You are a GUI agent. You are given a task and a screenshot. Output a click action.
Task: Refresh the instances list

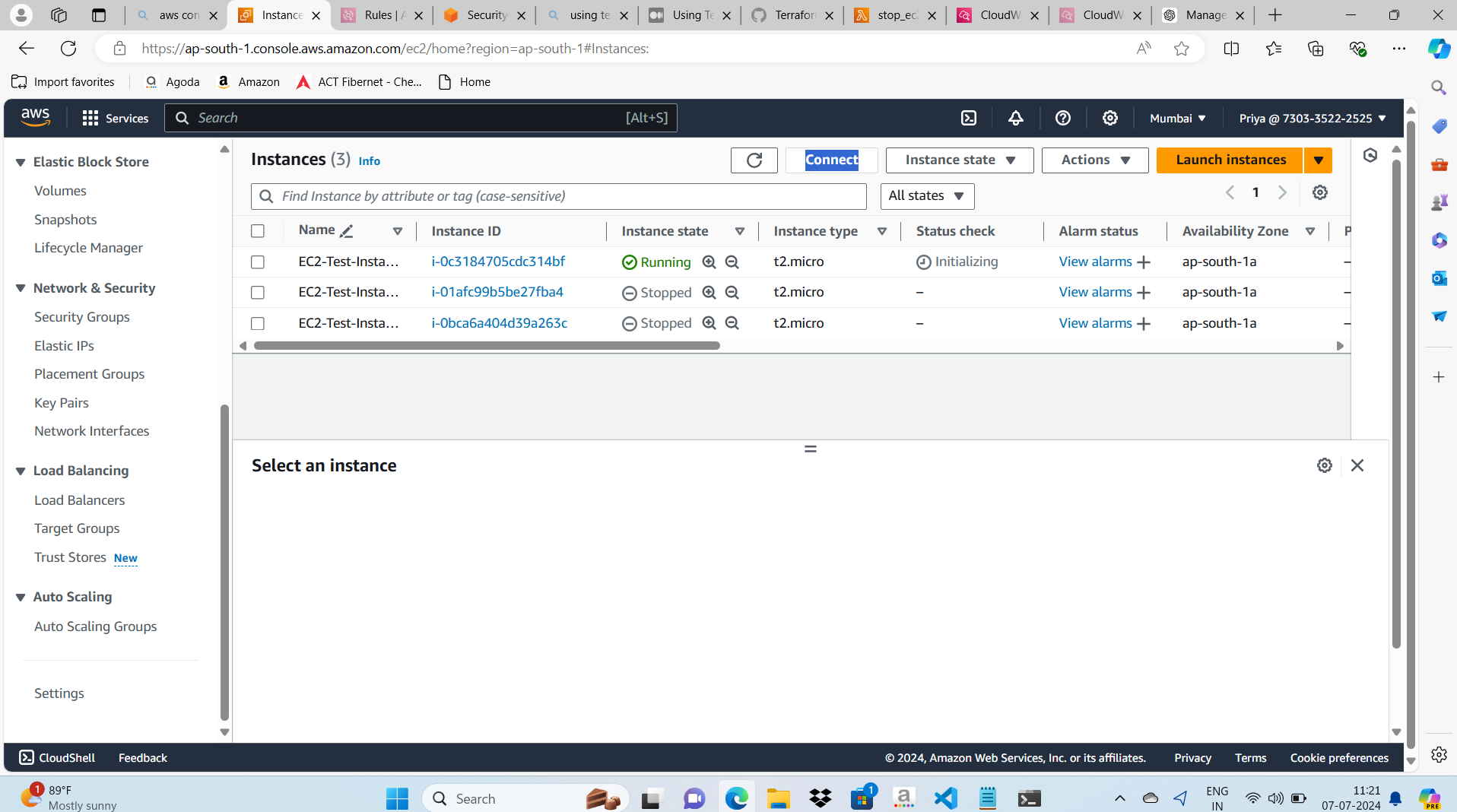coord(754,160)
